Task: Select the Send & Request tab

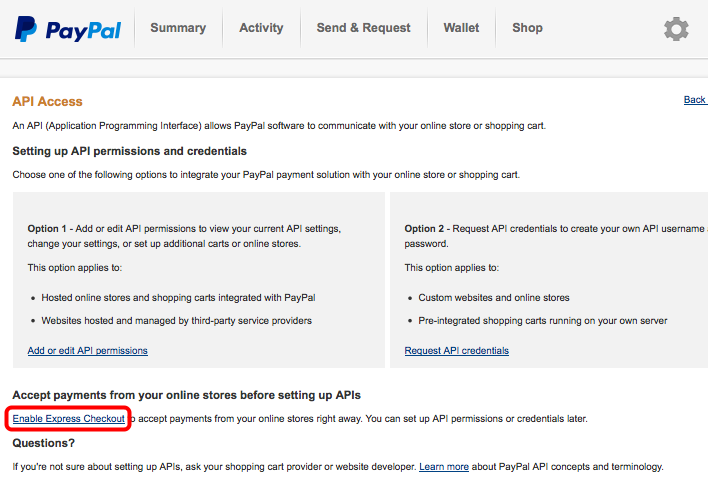Action: [363, 28]
